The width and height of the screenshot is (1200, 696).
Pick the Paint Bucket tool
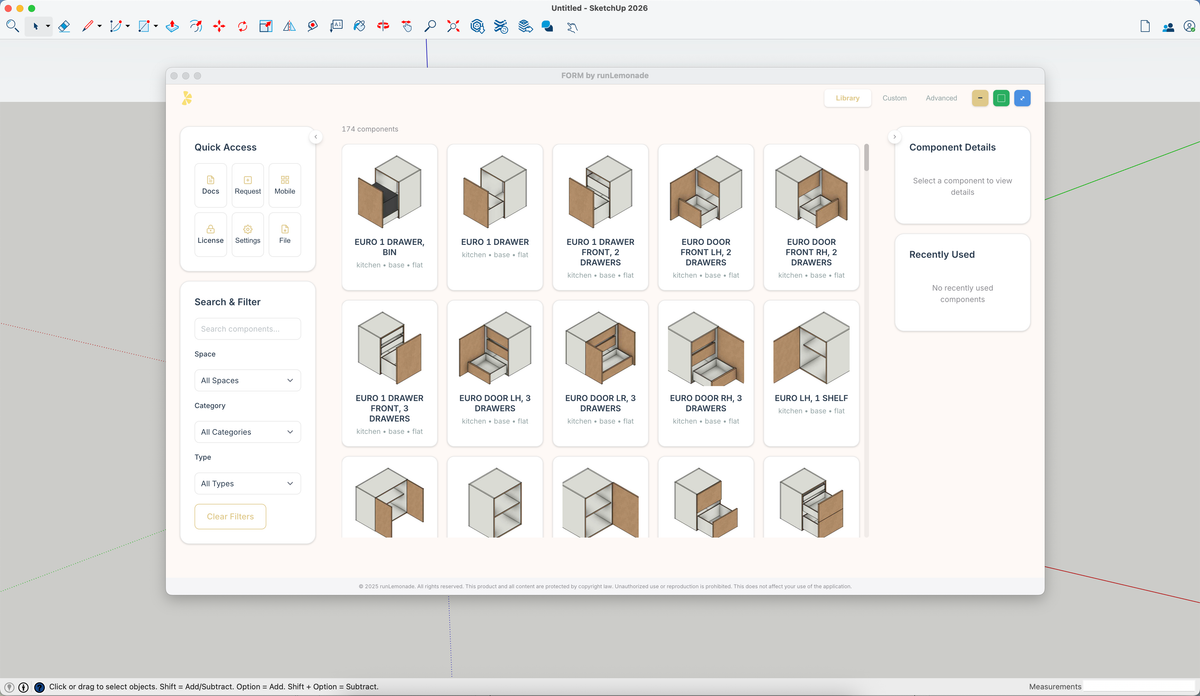point(358,26)
